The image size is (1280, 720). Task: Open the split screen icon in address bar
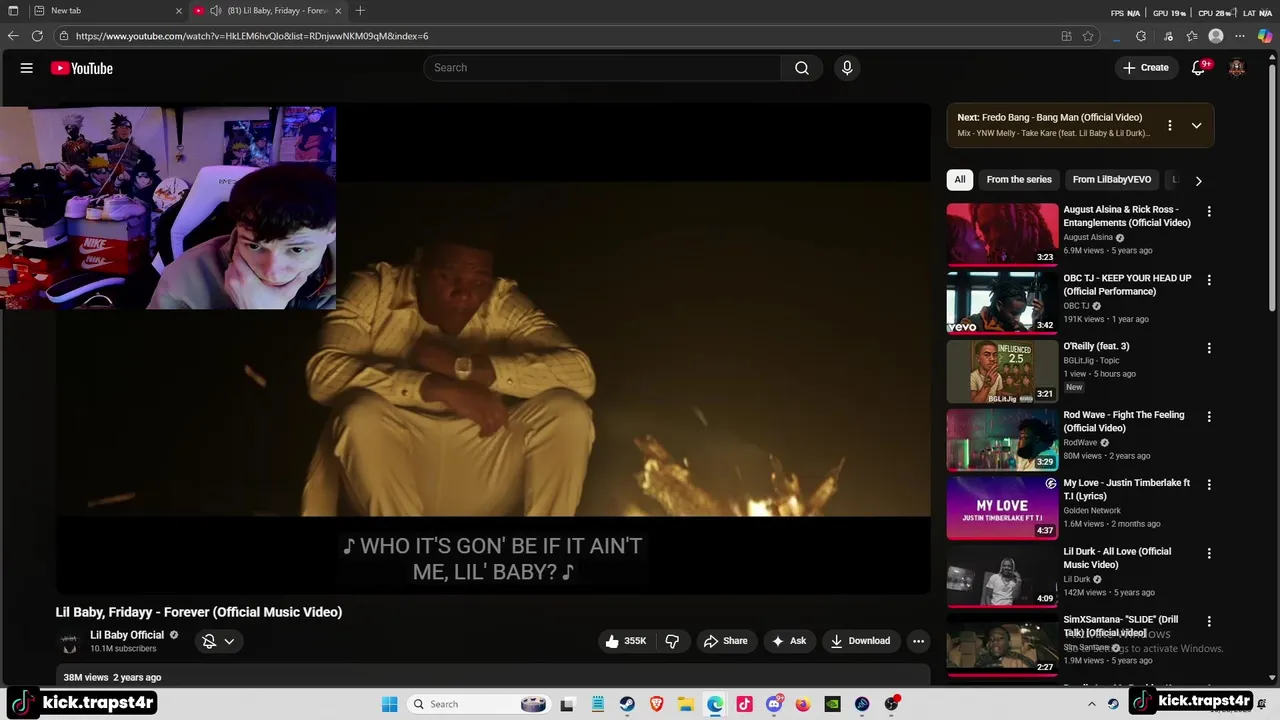(x=1066, y=36)
